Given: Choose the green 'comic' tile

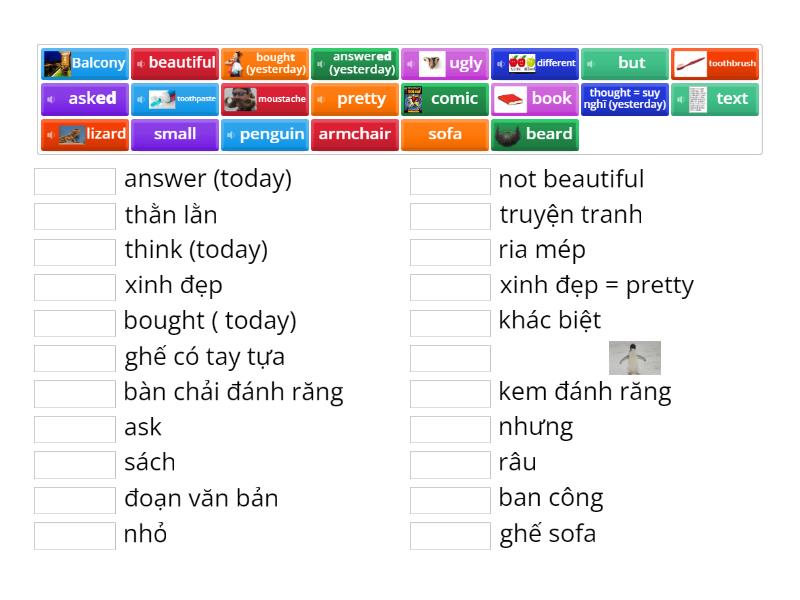Looking at the screenshot, I should coord(445,100).
